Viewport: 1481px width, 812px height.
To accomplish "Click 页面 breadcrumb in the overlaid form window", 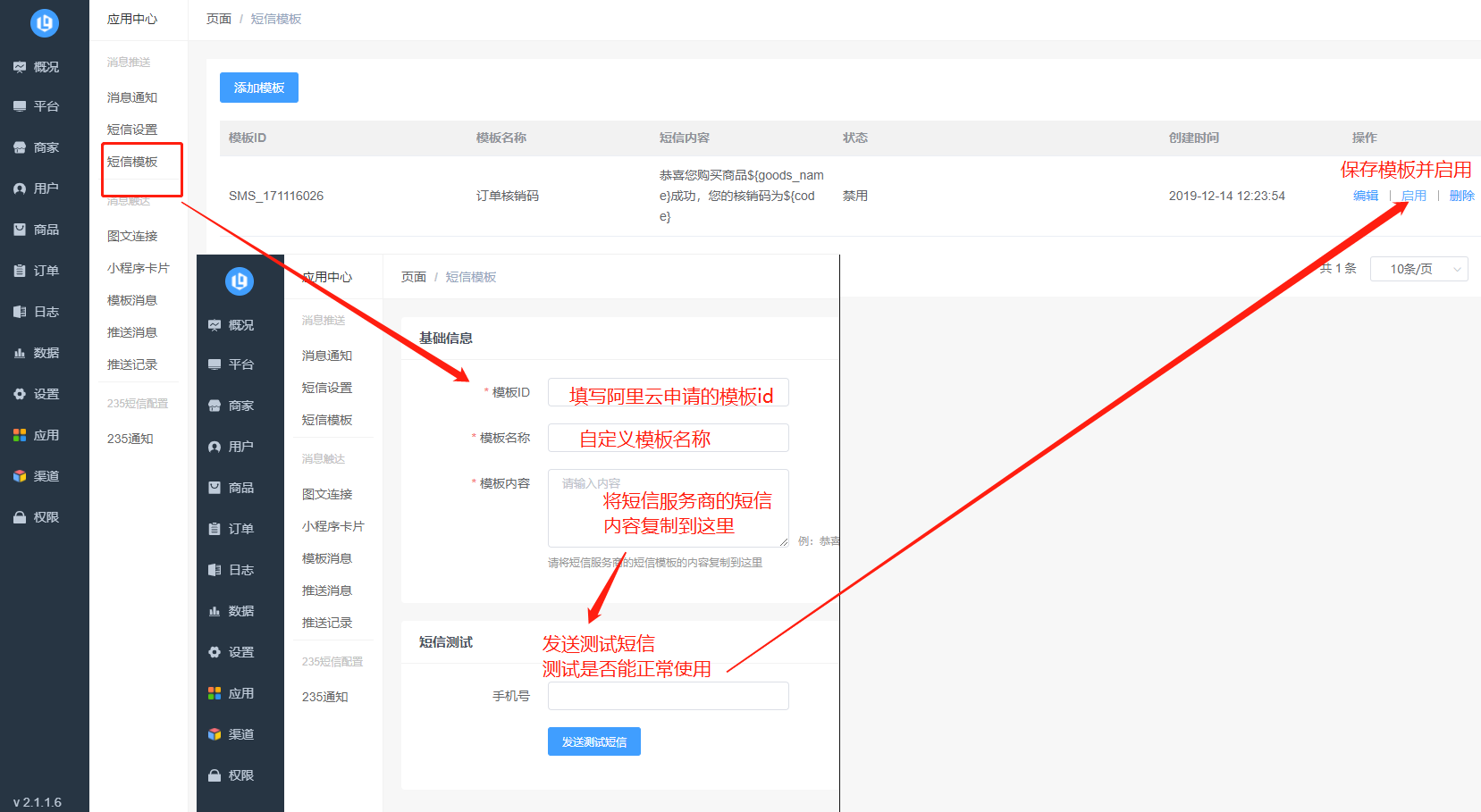I will (x=414, y=277).
